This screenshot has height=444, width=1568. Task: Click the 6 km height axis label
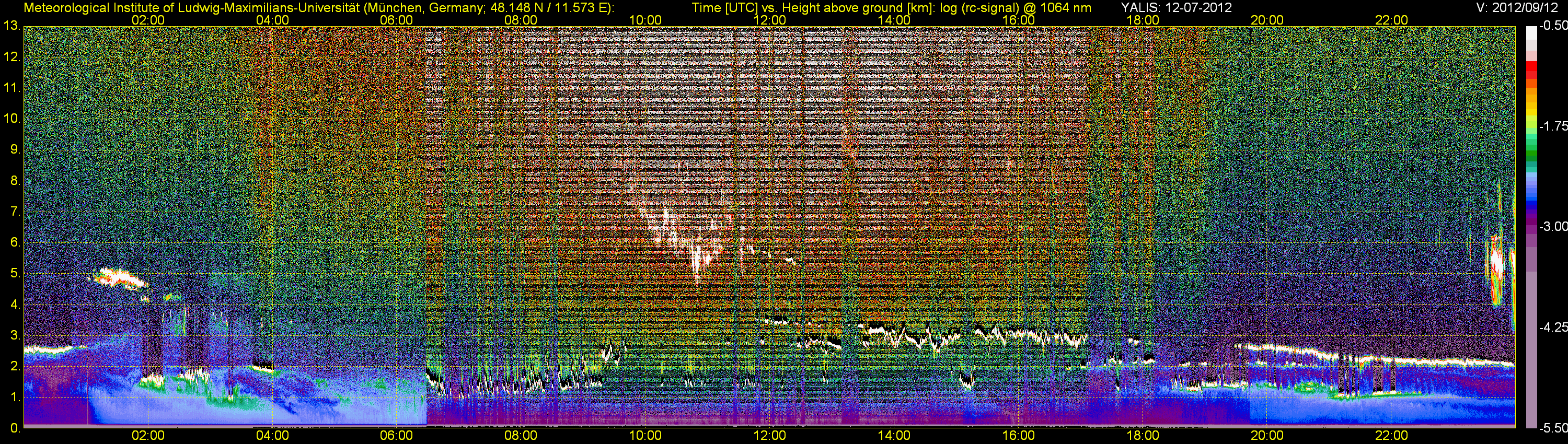click(x=15, y=243)
